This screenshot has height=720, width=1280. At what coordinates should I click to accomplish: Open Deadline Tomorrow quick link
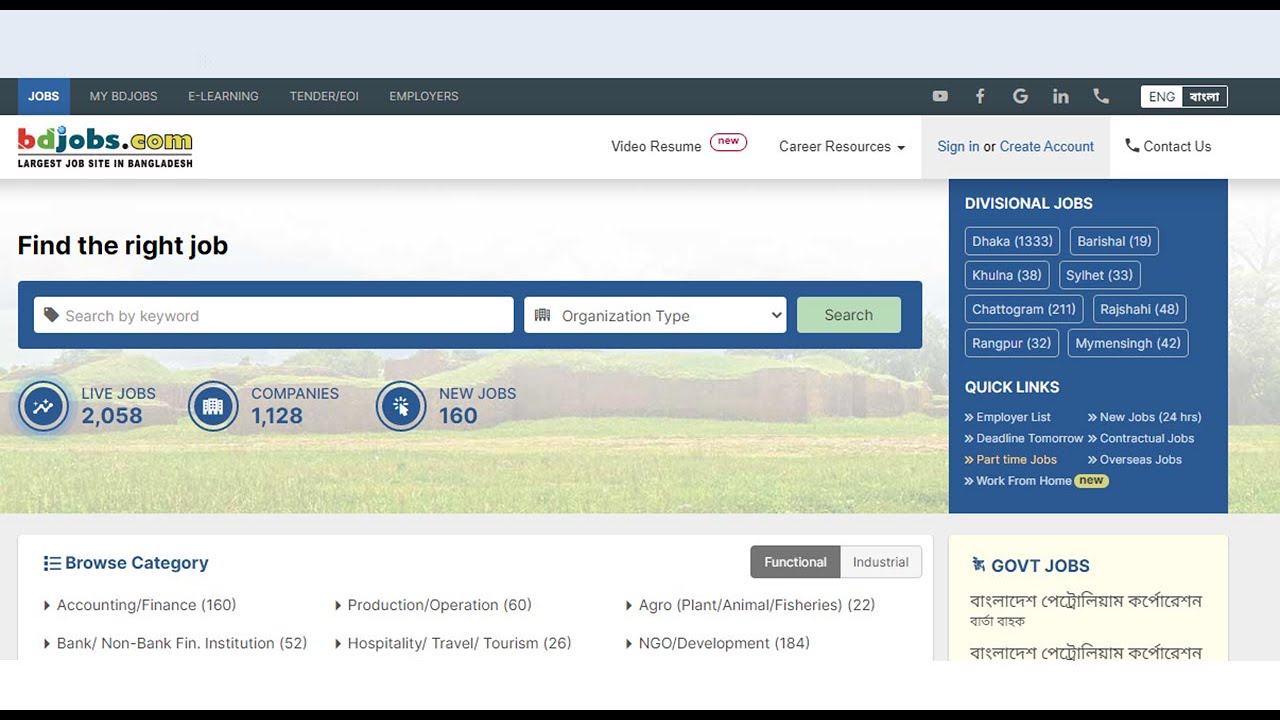[x=1029, y=438]
